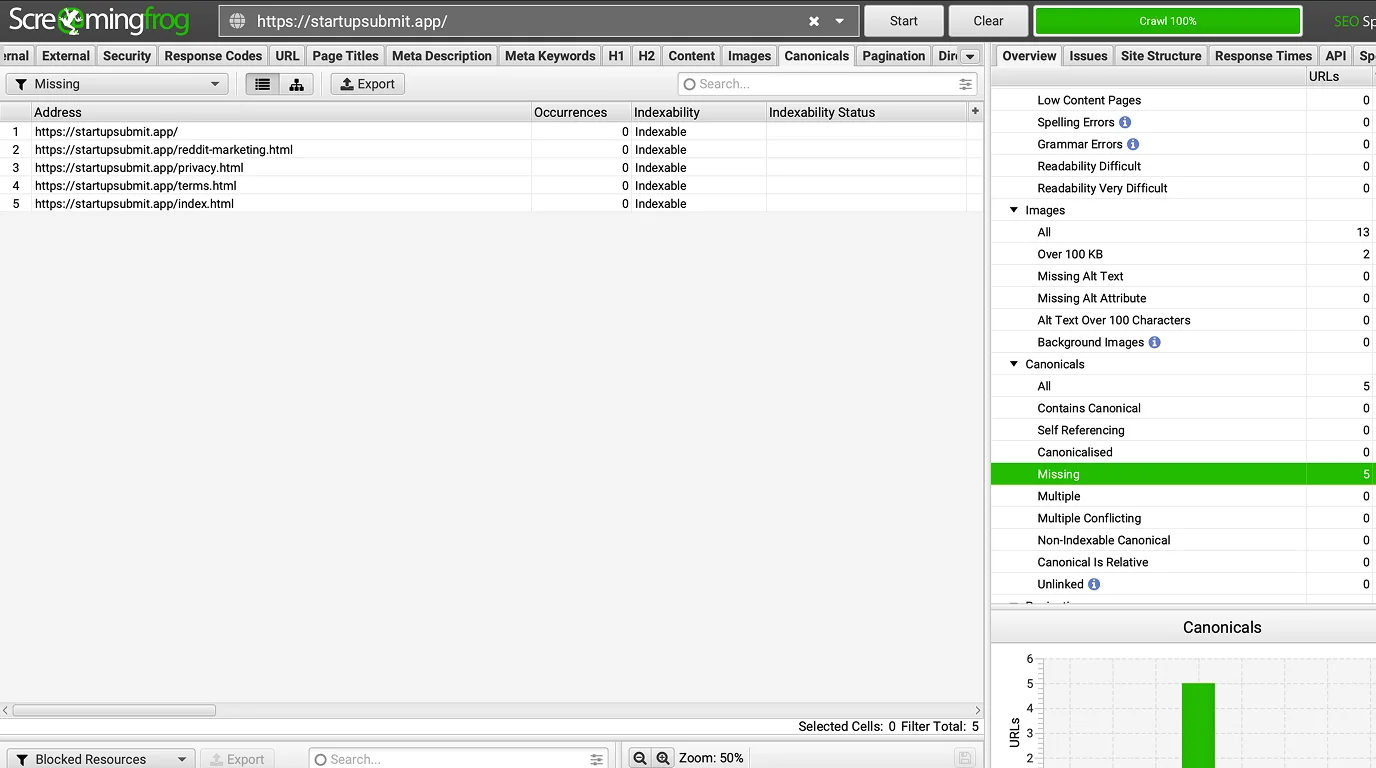Open the Missing filter dropdown
The height and width of the screenshot is (768, 1376).
point(116,84)
